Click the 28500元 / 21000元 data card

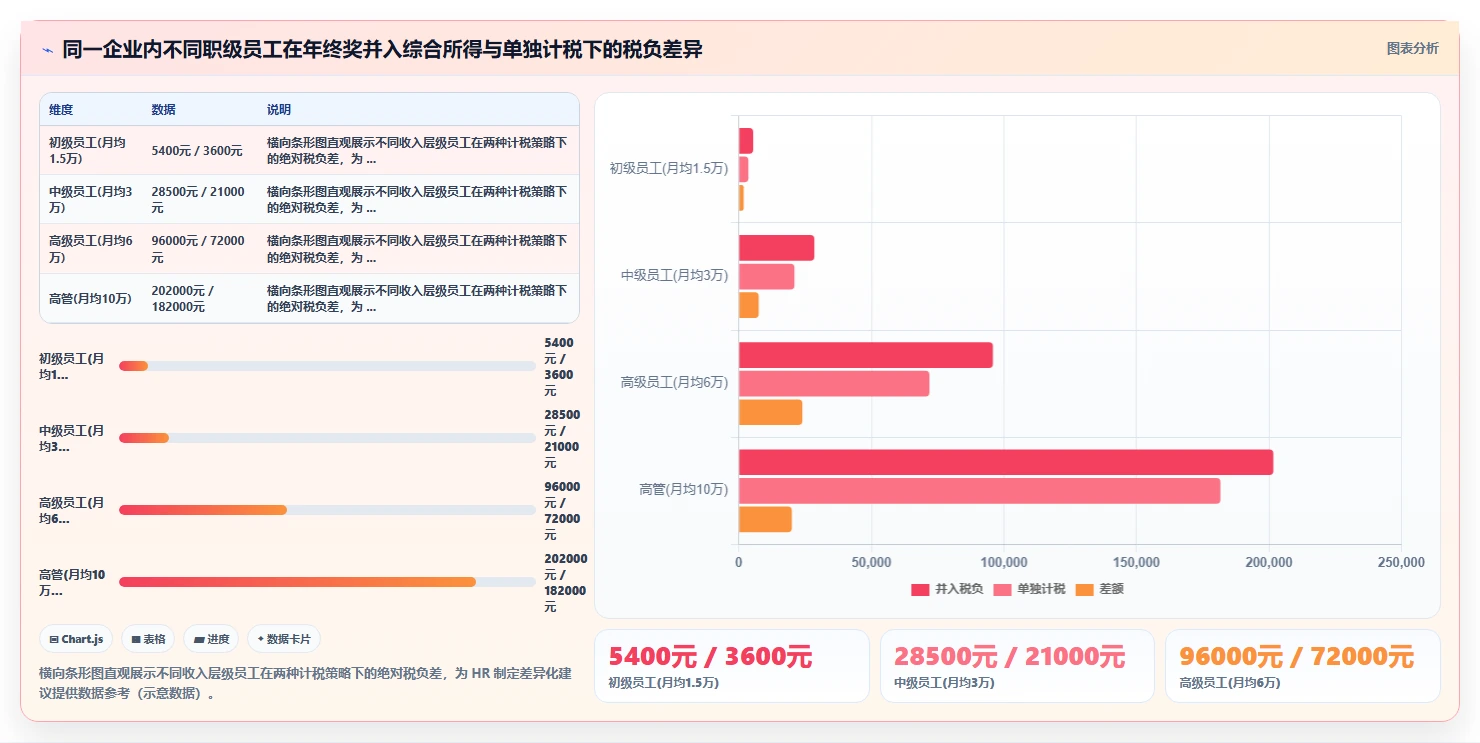(1017, 666)
